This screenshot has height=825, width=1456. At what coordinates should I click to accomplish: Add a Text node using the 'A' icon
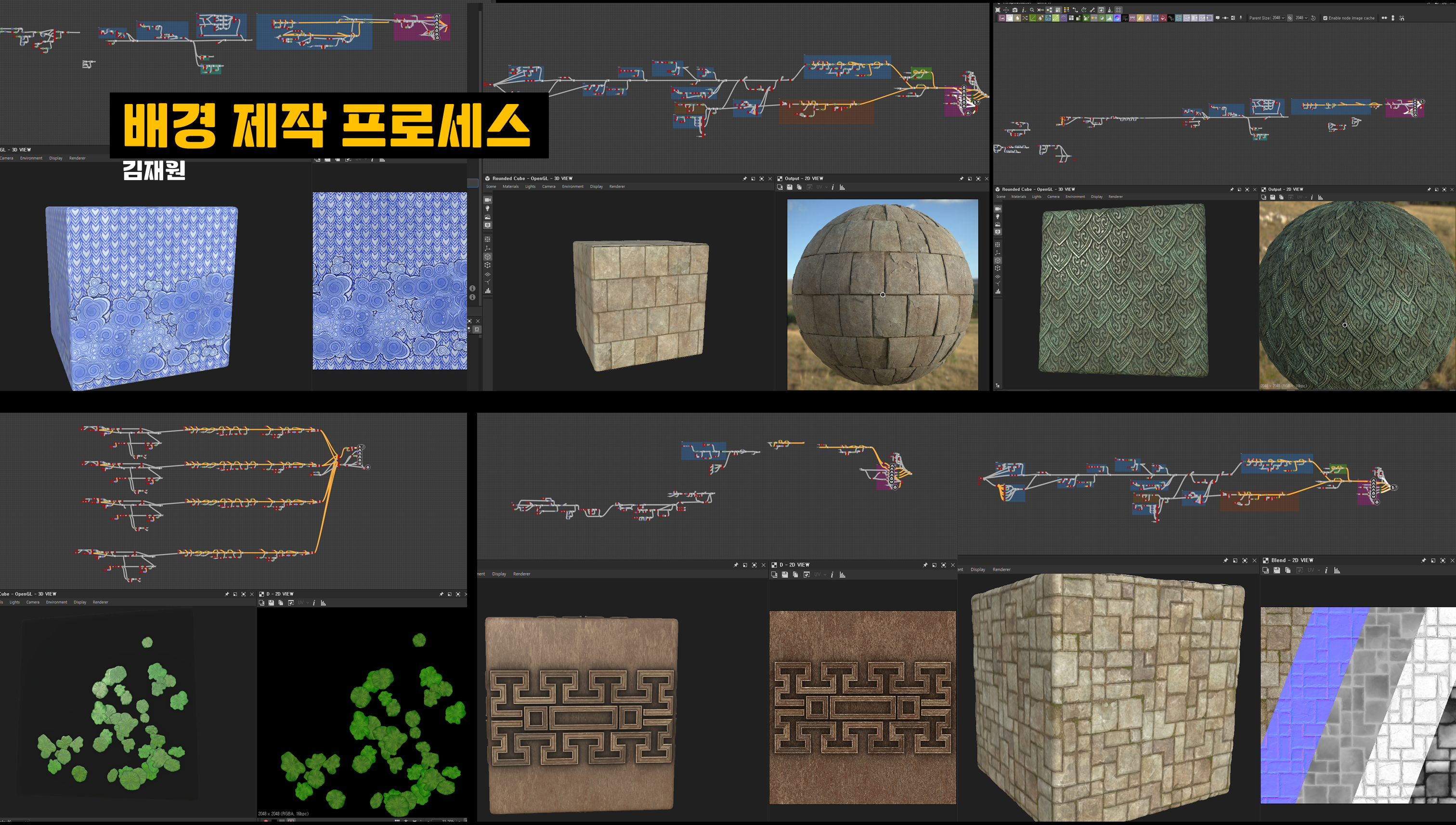click(1148, 18)
